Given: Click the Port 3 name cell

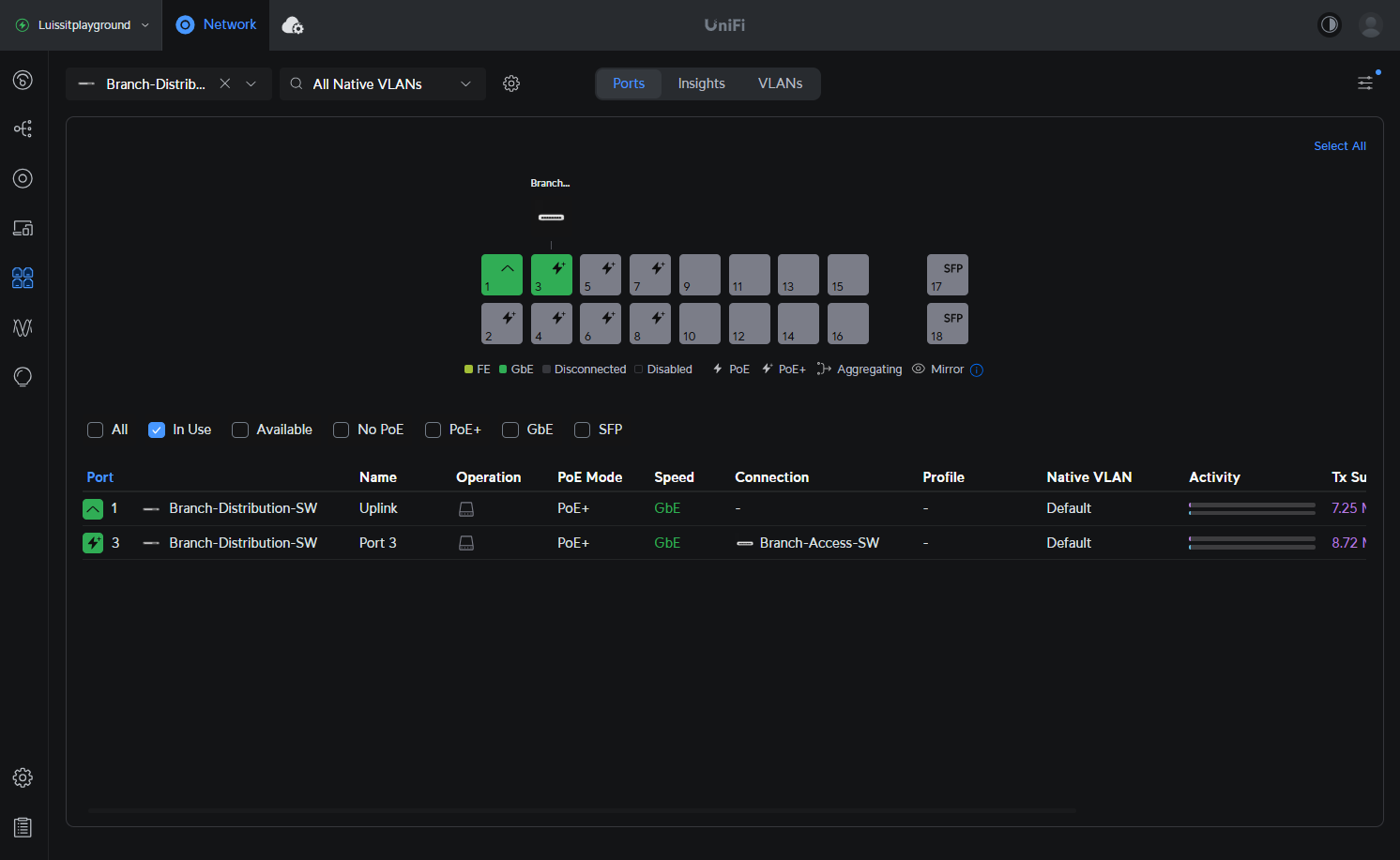Looking at the screenshot, I should 378,543.
